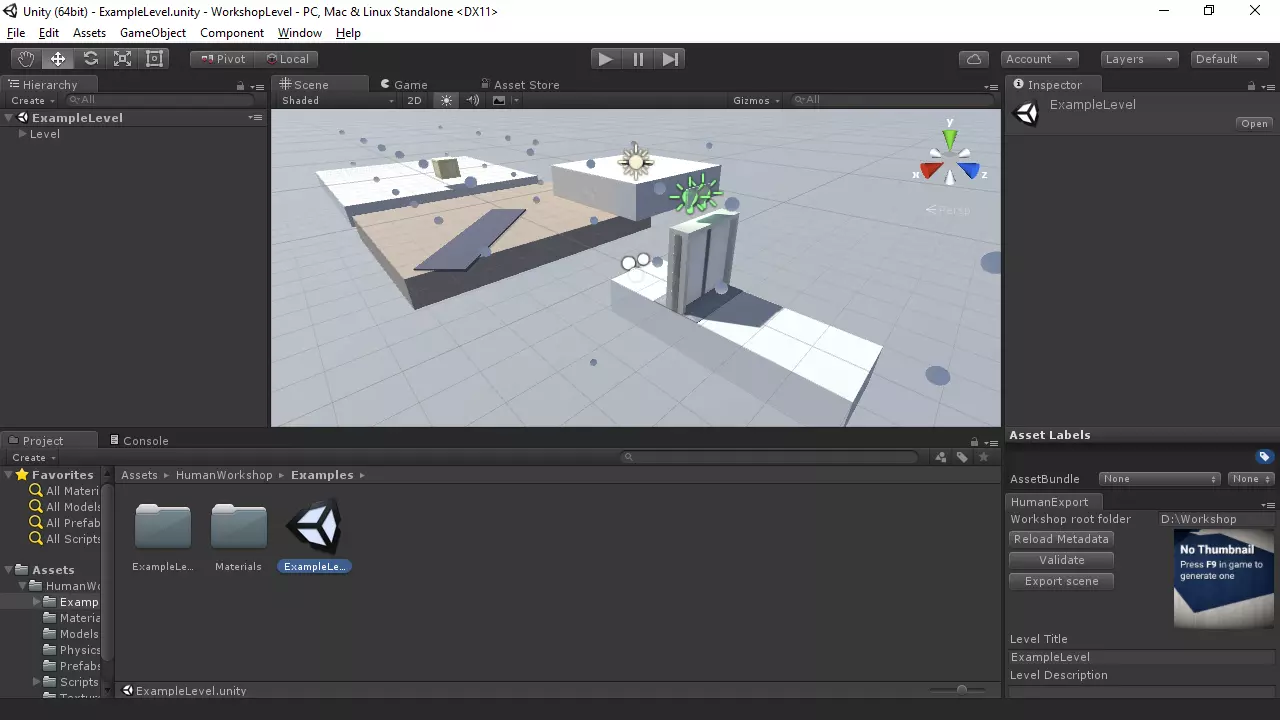Screen dimensions: 1280x720
Task: Click the Level Title input field
Action: (1141, 657)
